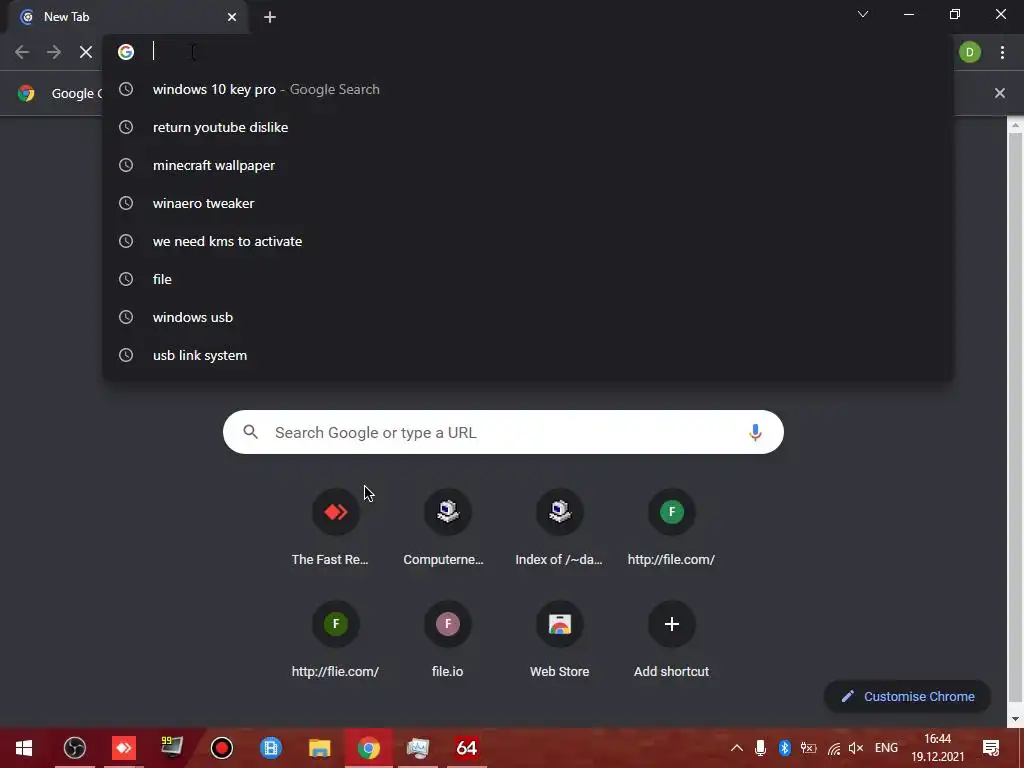Click the back navigation arrow
The image size is (1024, 768).
point(22,52)
